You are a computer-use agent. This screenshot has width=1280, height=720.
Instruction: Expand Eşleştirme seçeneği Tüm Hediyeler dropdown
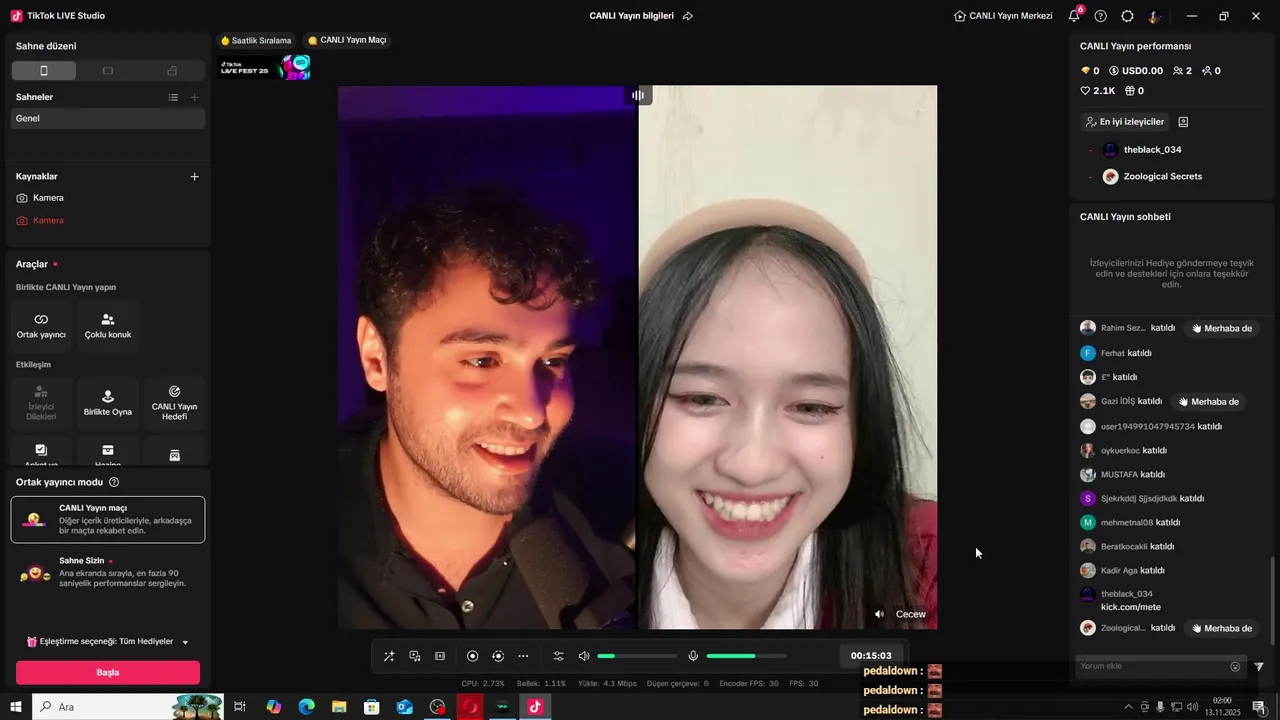click(x=108, y=641)
